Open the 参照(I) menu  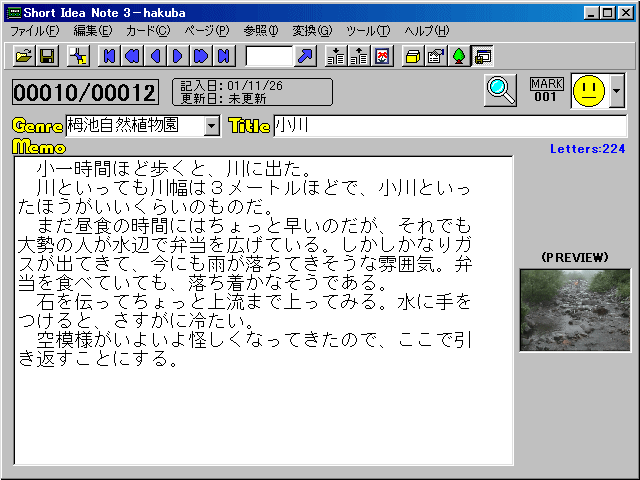(x=261, y=31)
